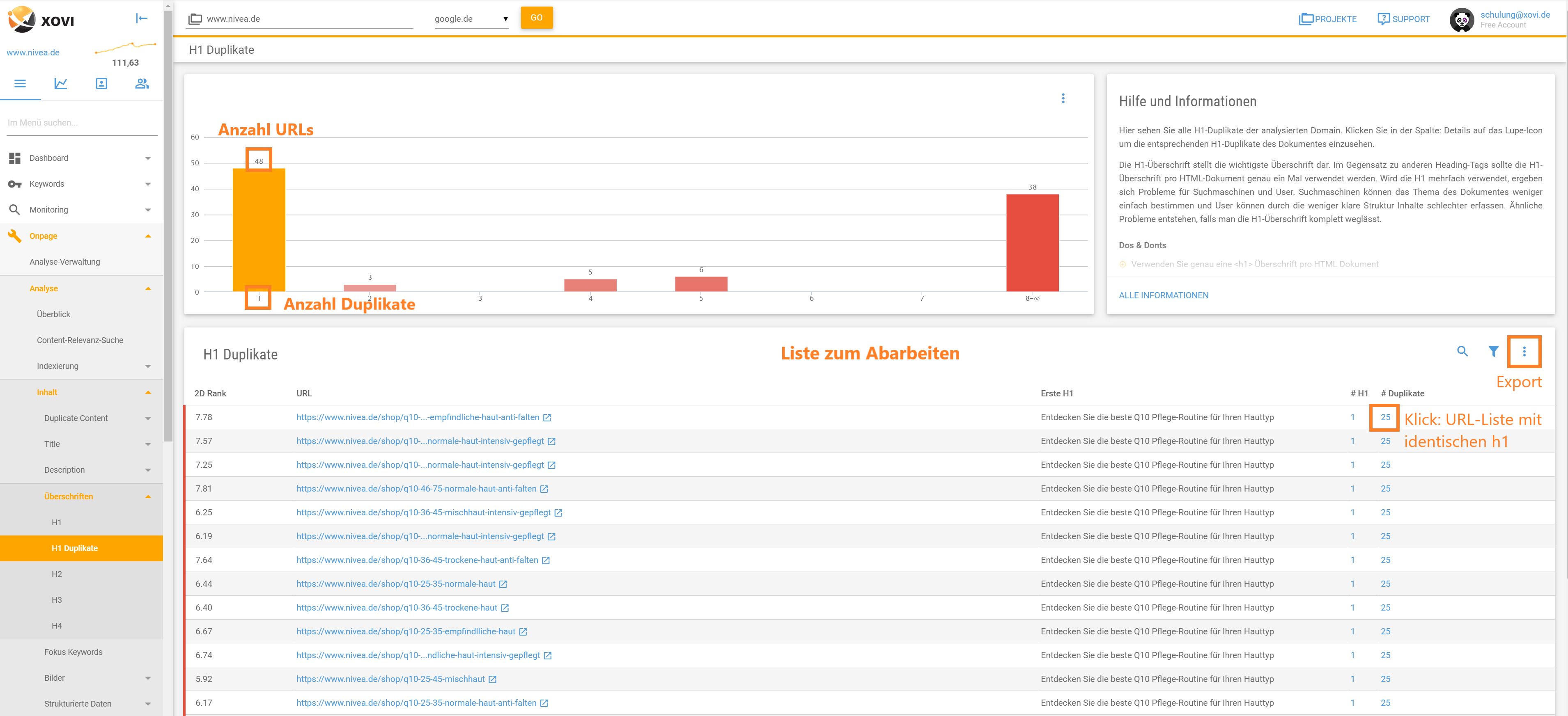Expand the Dashboard menu
The image size is (1568, 716).
click(x=148, y=158)
